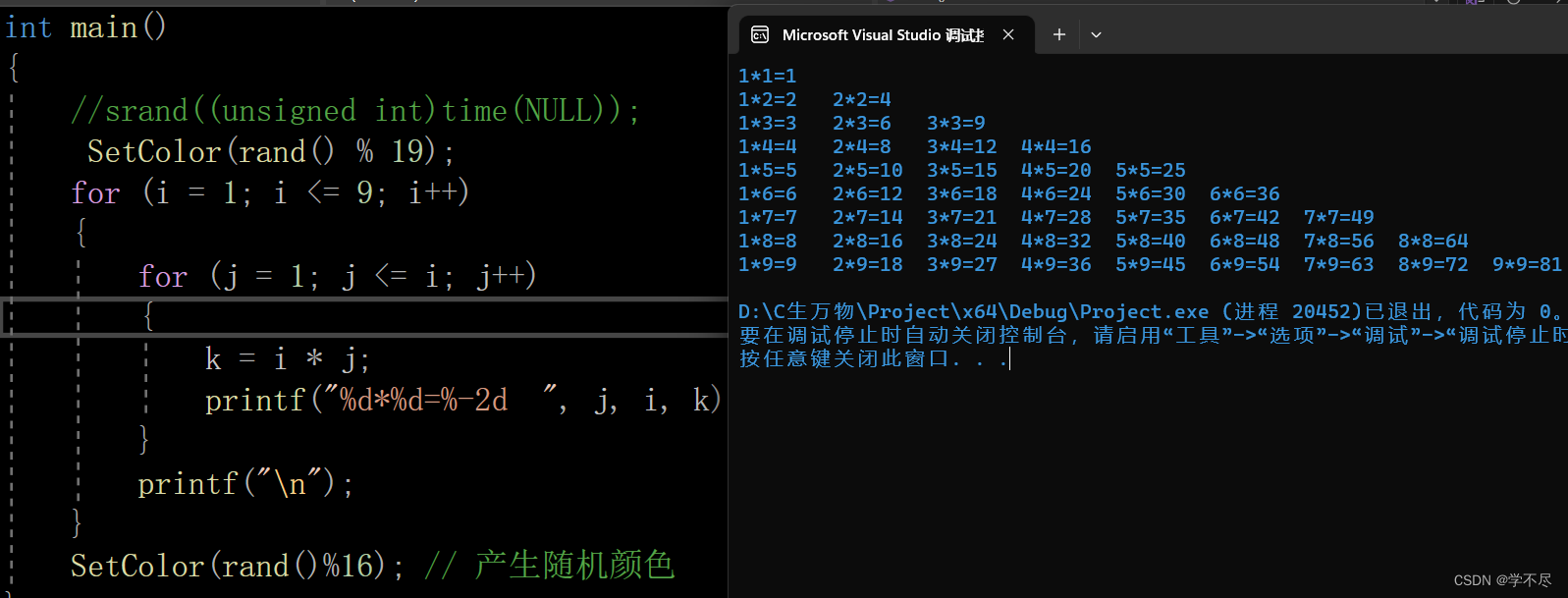Click '5*5=25' in the console output
The image size is (1568, 598).
pos(1151,170)
